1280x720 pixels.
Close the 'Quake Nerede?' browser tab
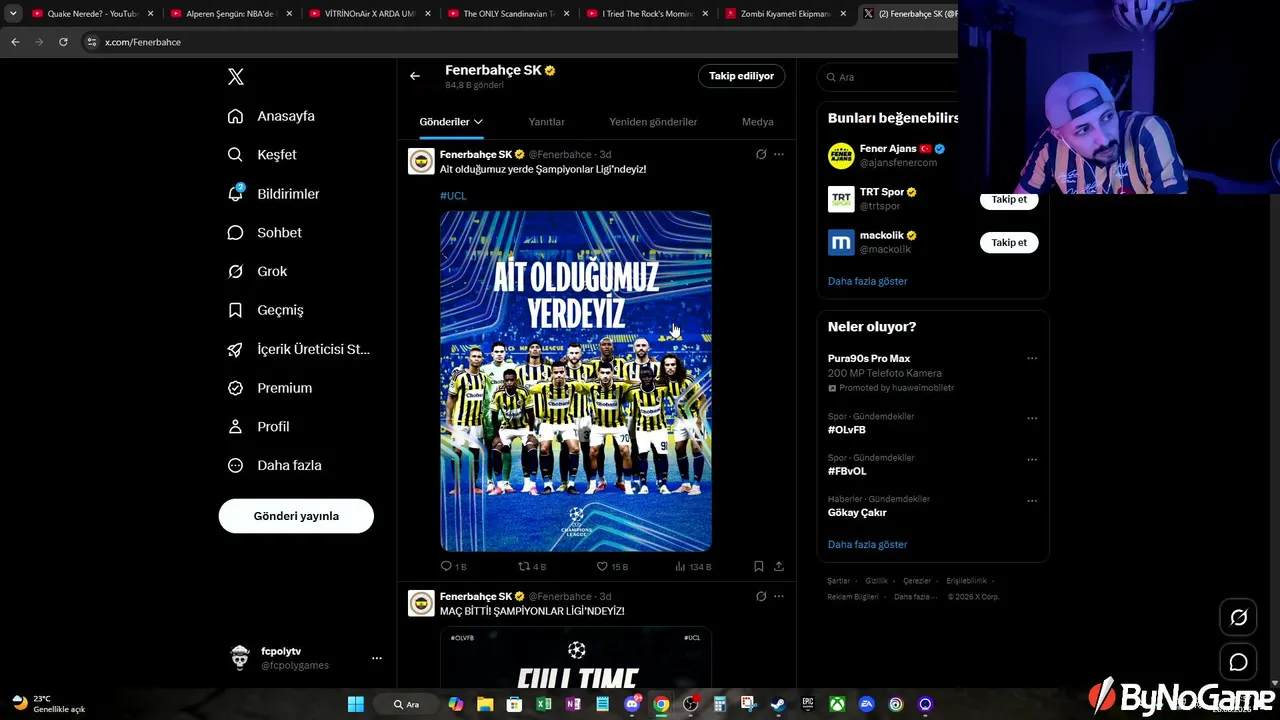[151, 14]
